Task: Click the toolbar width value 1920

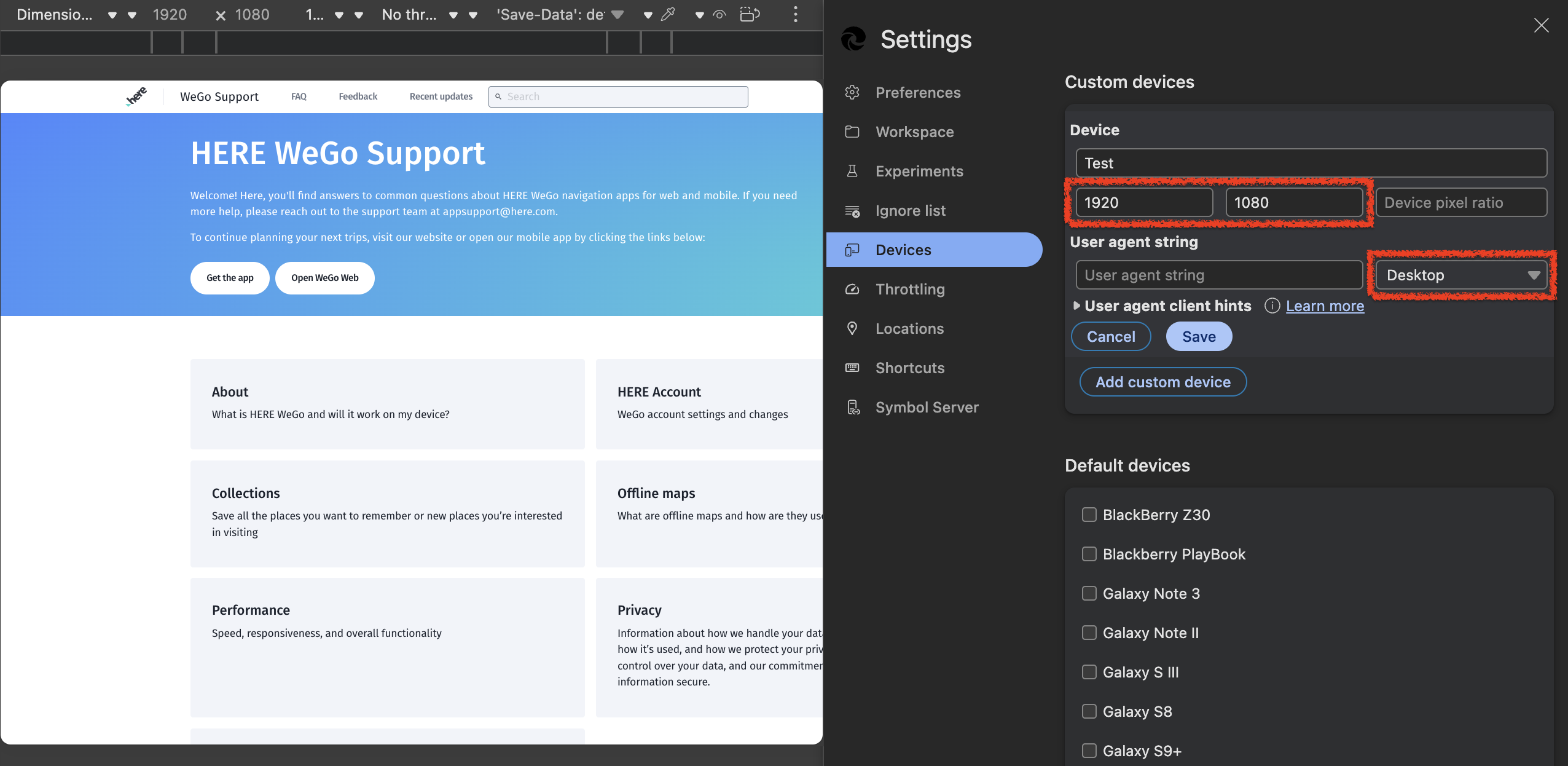Action: (170, 14)
